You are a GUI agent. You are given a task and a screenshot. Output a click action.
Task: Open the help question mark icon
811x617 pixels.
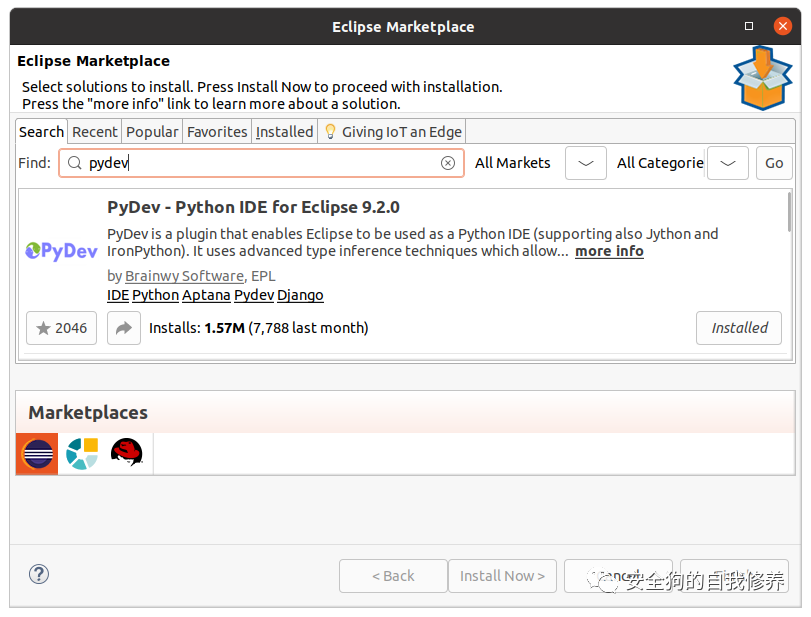pyautogui.click(x=39, y=574)
